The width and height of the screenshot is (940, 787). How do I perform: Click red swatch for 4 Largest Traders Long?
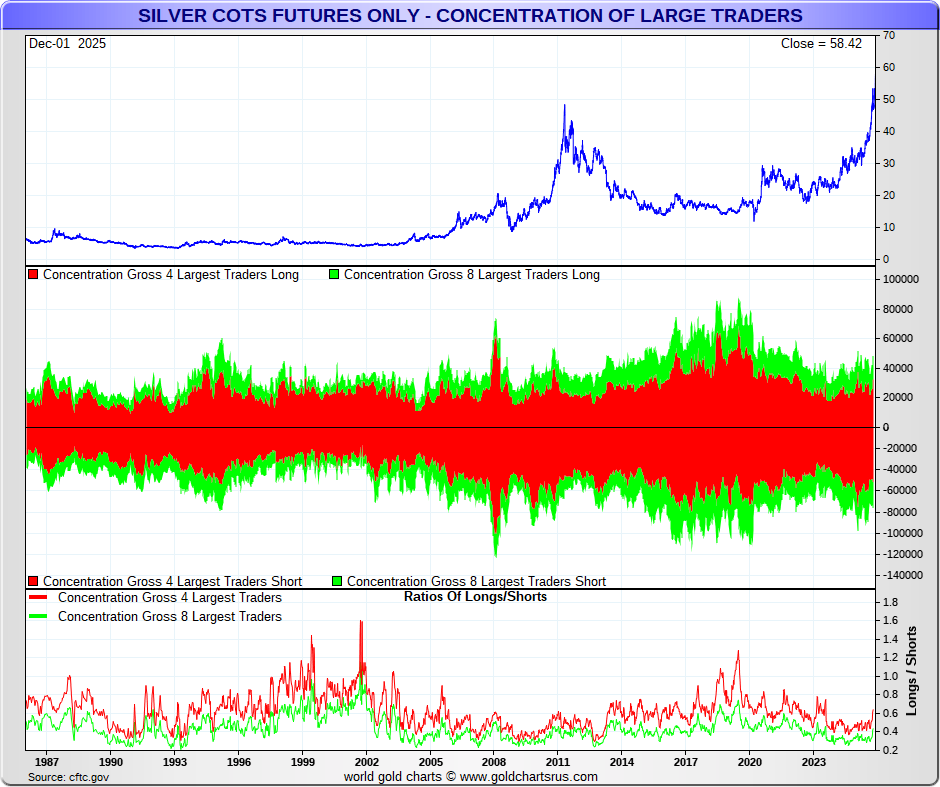[33, 275]
